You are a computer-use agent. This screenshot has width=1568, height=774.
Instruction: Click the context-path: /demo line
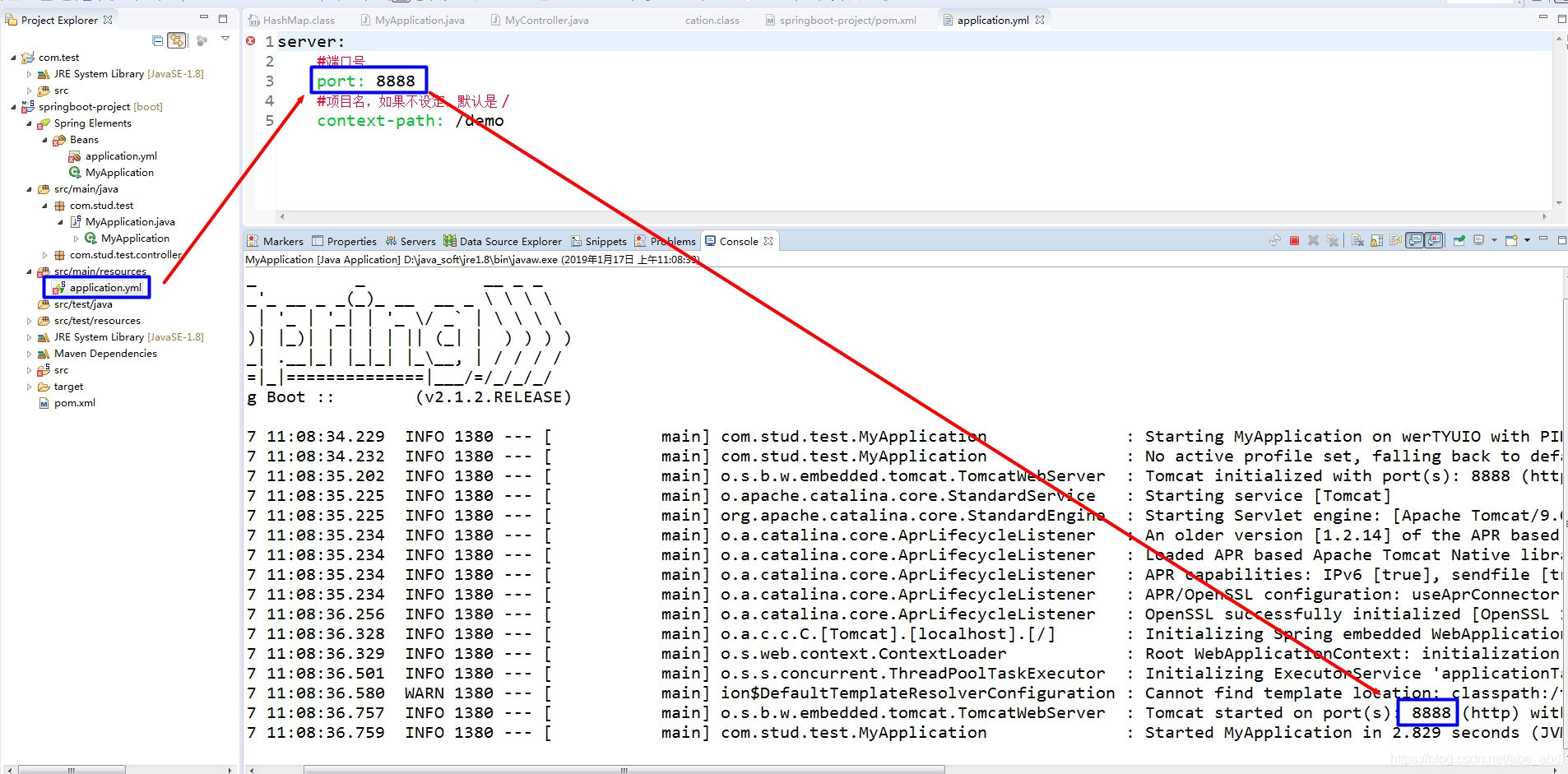click(411, 120)
